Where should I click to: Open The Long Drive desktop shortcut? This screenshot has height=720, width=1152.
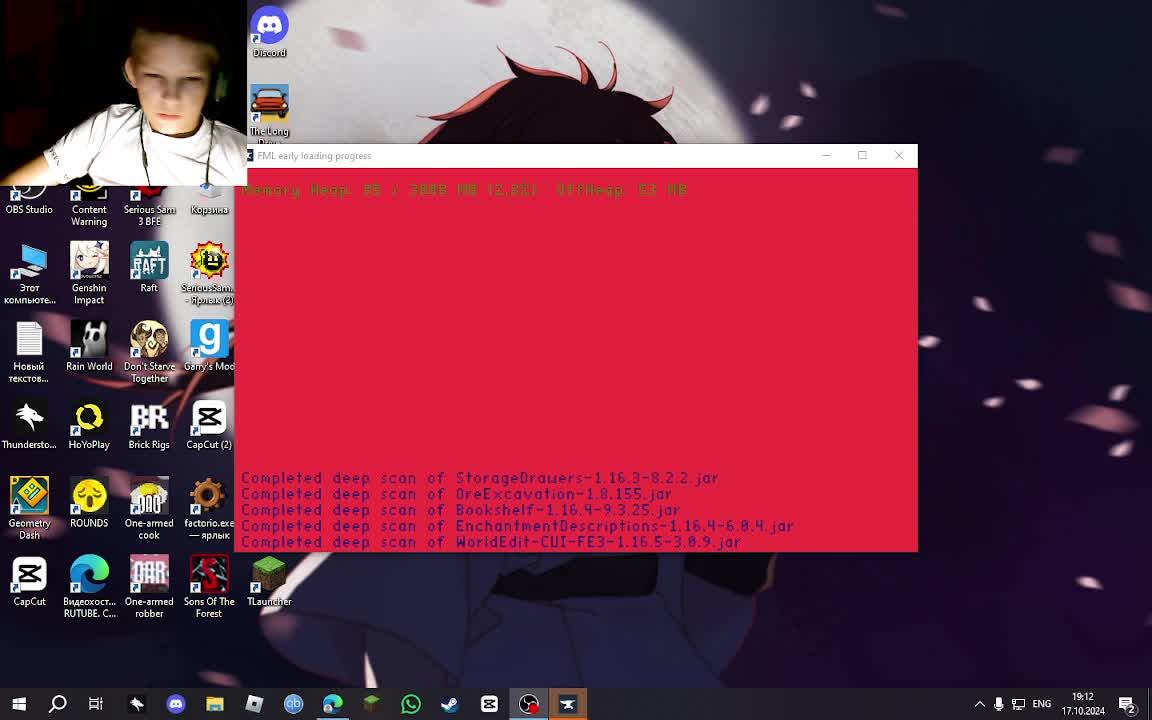[269, 112]
